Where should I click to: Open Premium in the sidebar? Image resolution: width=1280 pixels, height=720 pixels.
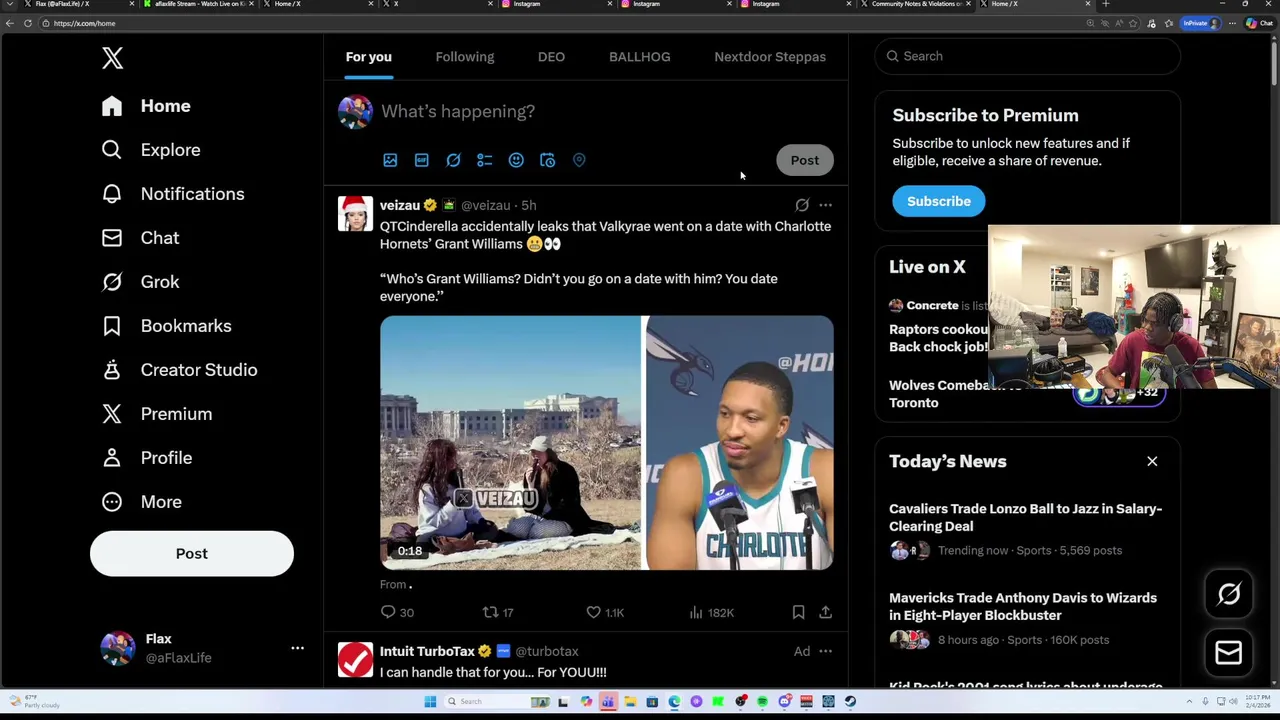pos(156,414)
